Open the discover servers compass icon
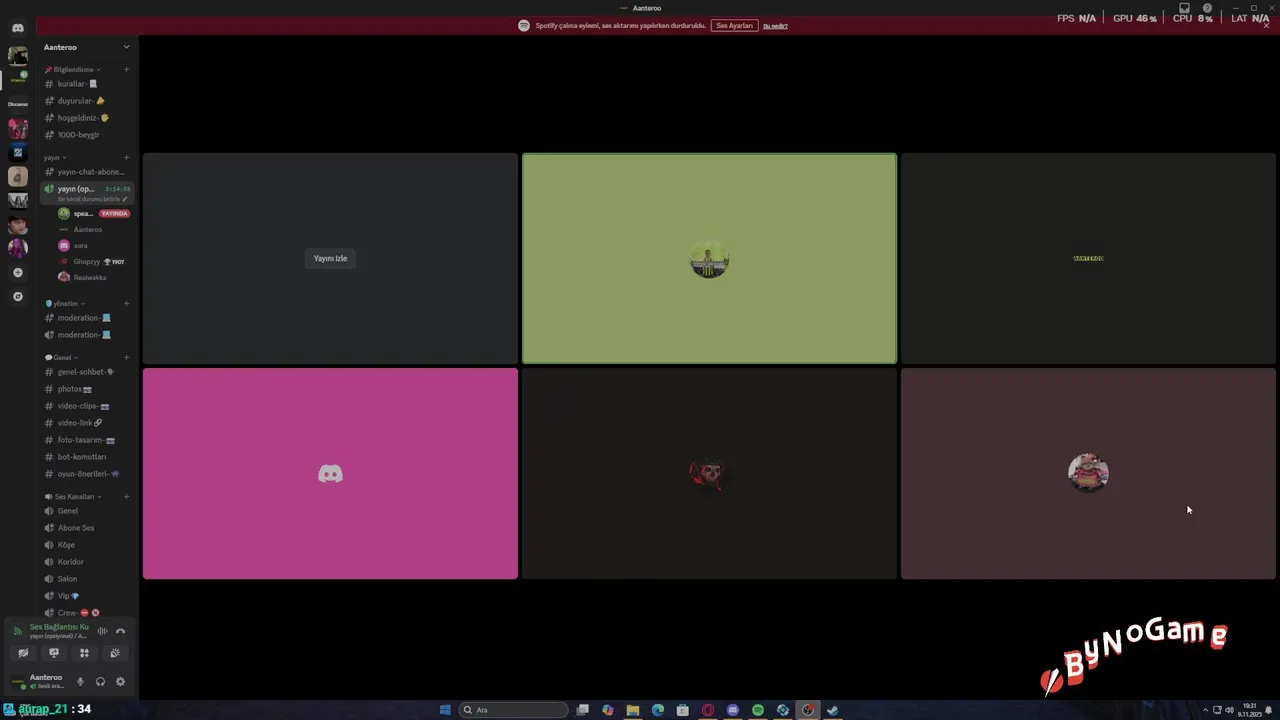The height and width of the screenshot is (720, 1280). click(17, 296)
